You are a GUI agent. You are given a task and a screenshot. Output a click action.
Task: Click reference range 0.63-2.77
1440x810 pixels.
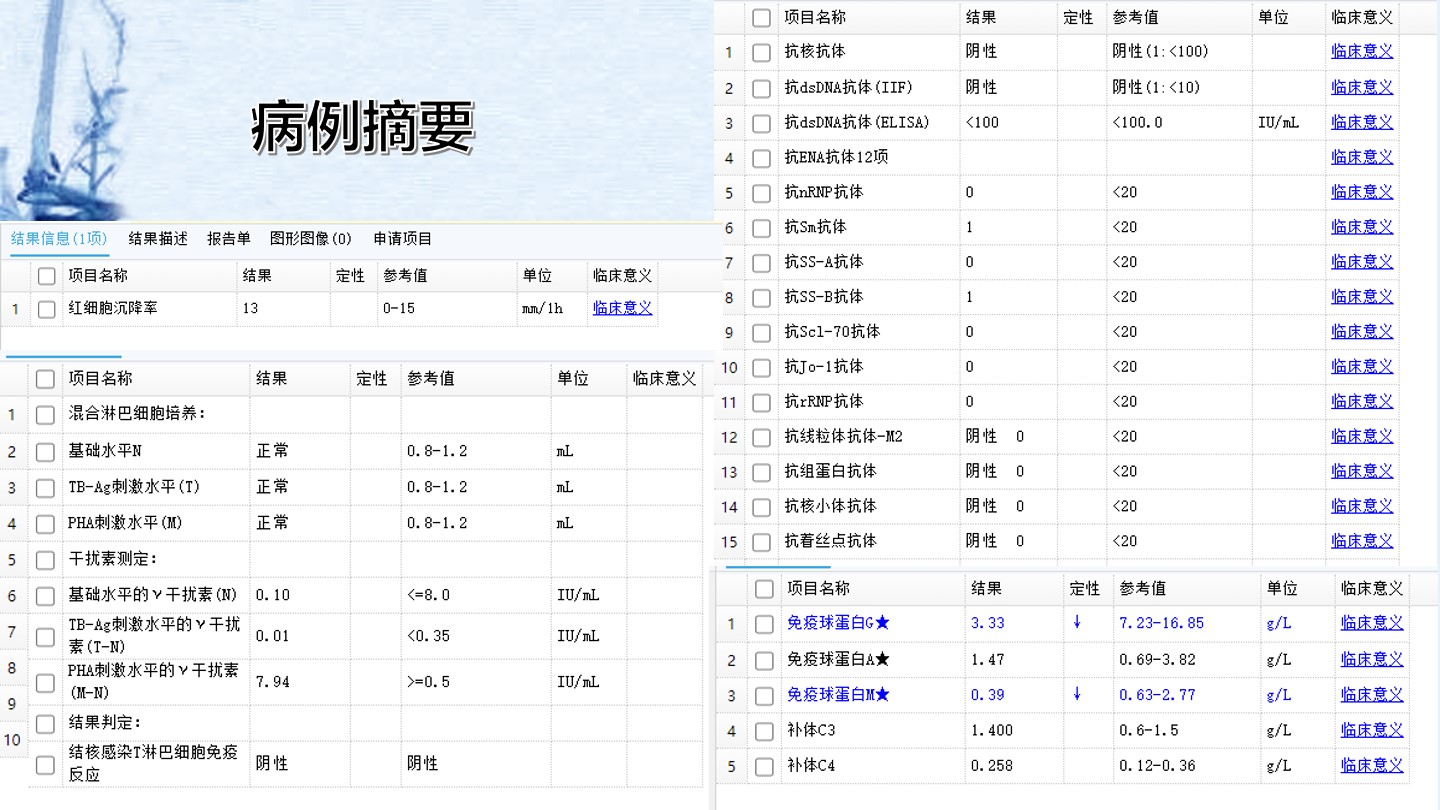[1157, 695]
